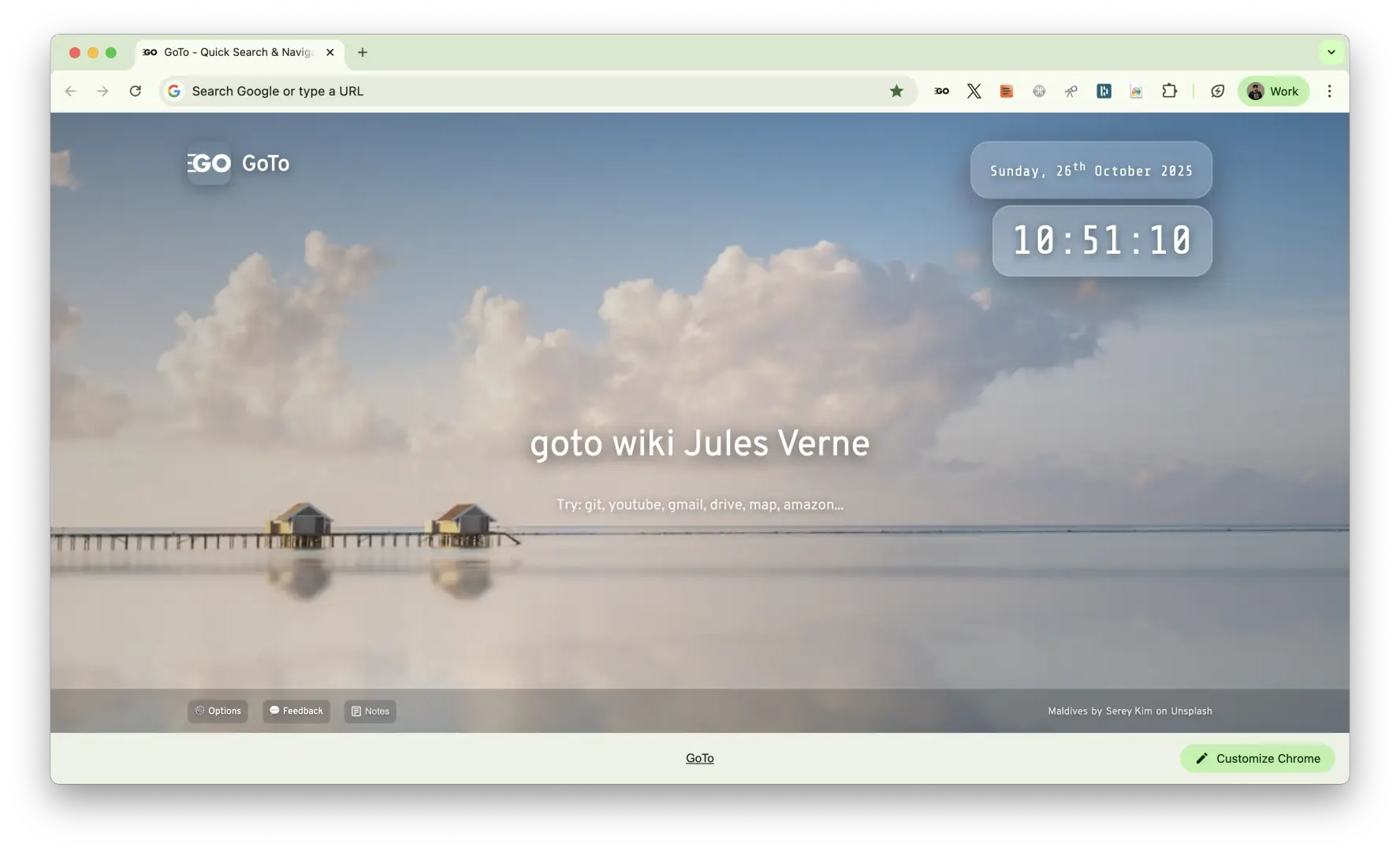Send Feedback via the Feedback button

(x=296, y=711)
